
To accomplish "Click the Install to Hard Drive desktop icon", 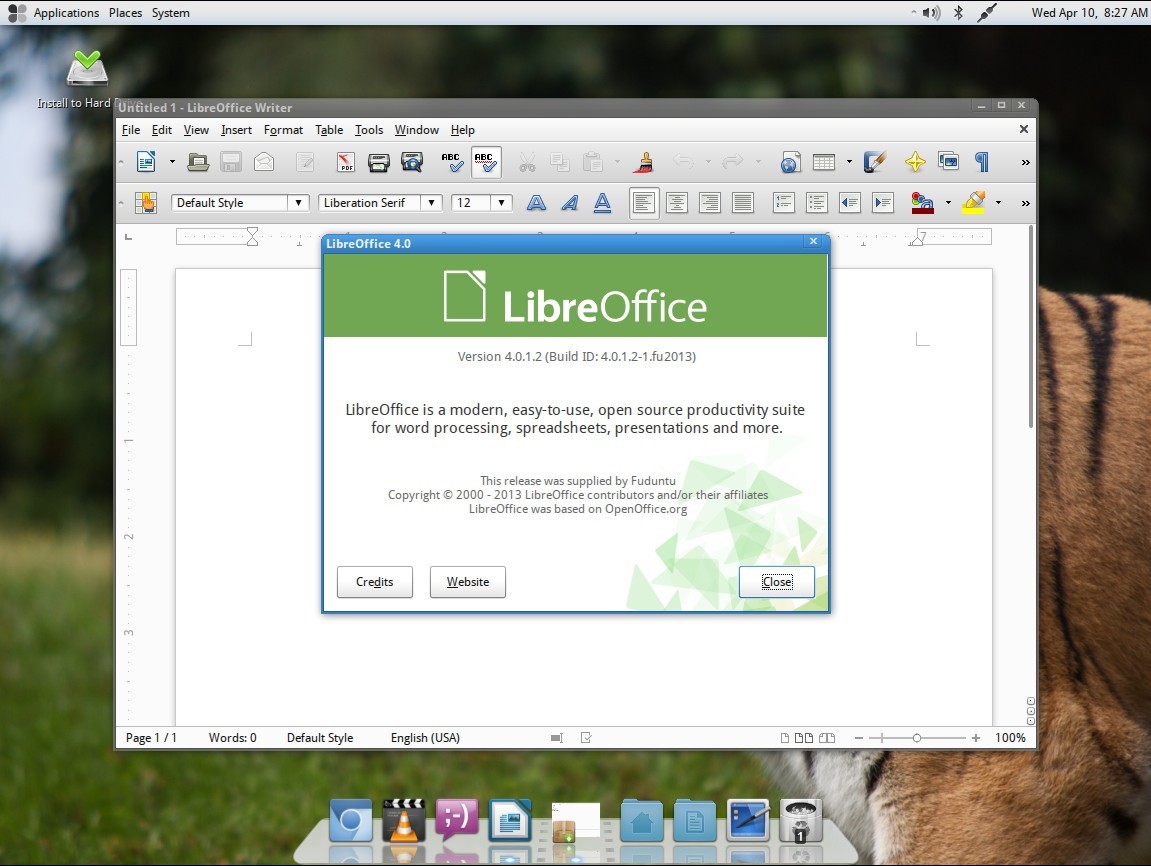I will 87,79.
